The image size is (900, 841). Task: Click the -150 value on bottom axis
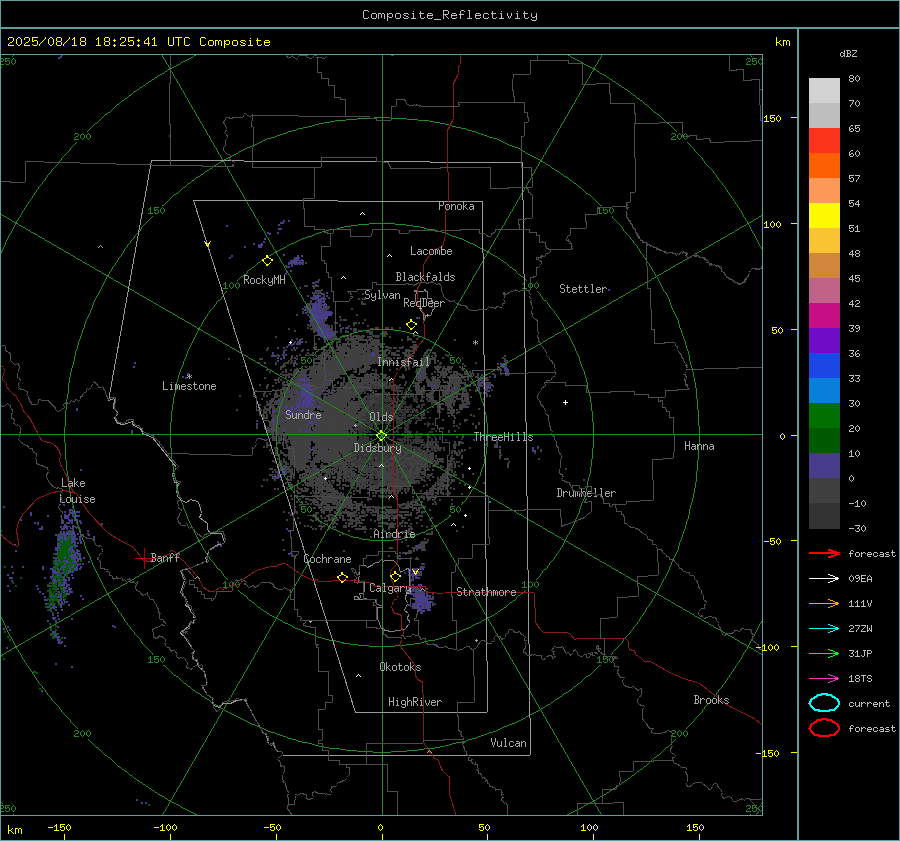click(59, 827)
